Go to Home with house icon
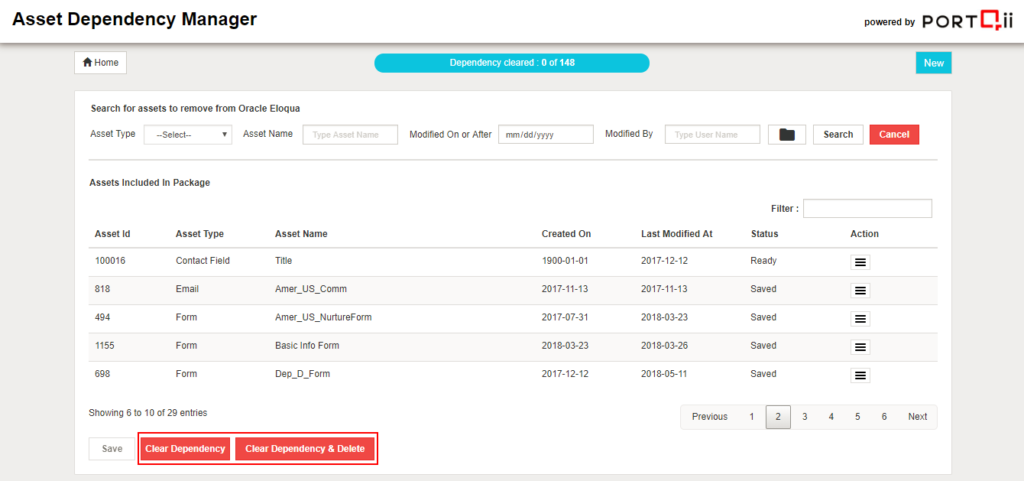Screen dimensions: 1024x481 coord(100,63)
